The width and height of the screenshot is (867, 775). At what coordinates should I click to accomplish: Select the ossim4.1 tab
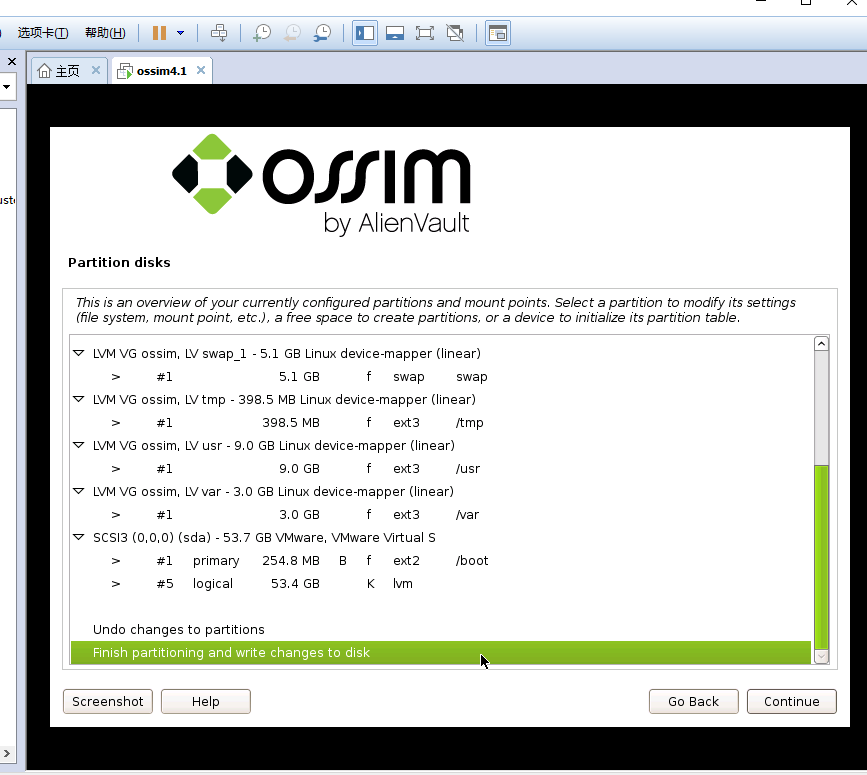tap(161, 71)
